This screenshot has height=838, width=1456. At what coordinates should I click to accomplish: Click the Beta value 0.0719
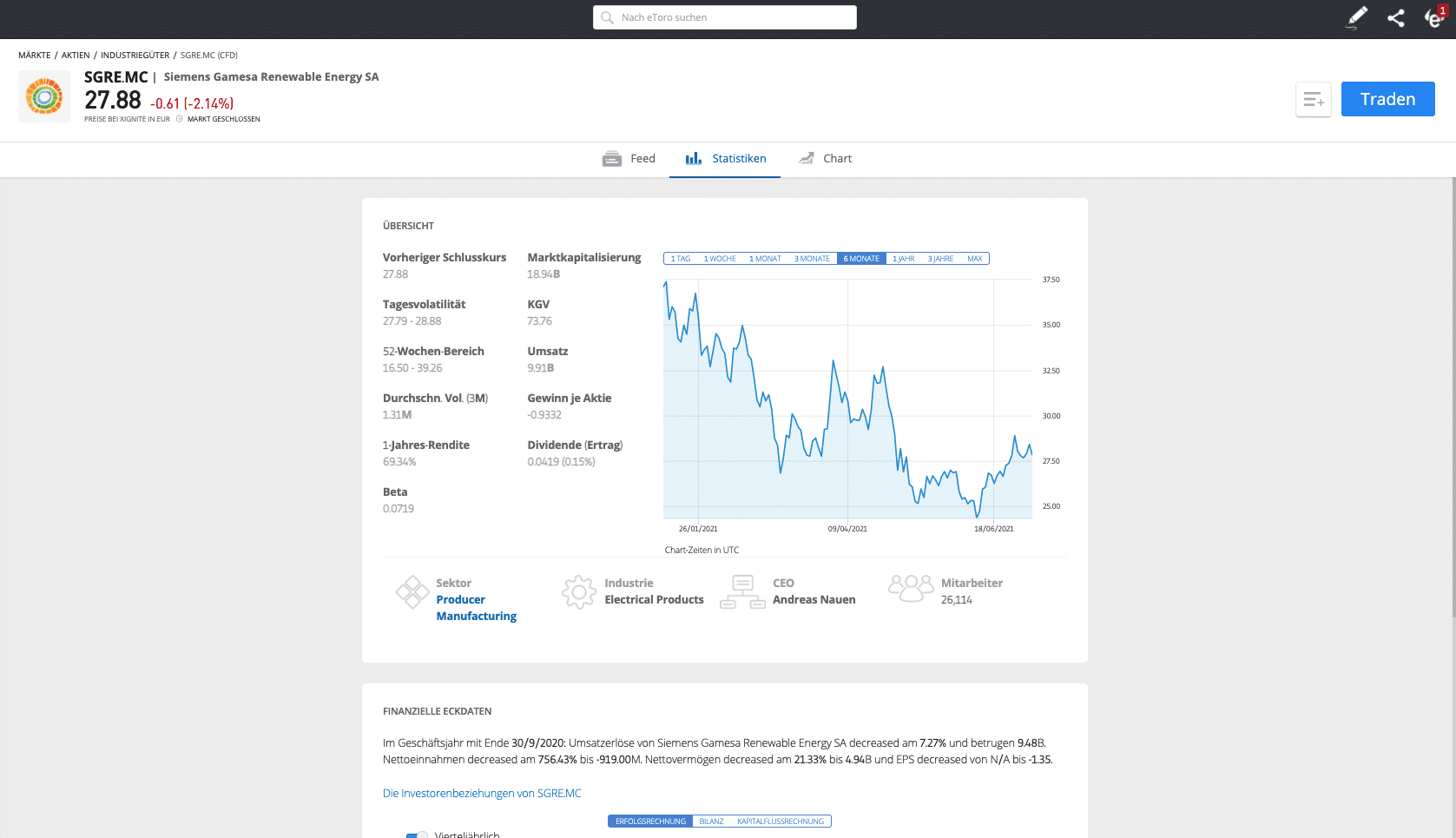pos(399,509)
